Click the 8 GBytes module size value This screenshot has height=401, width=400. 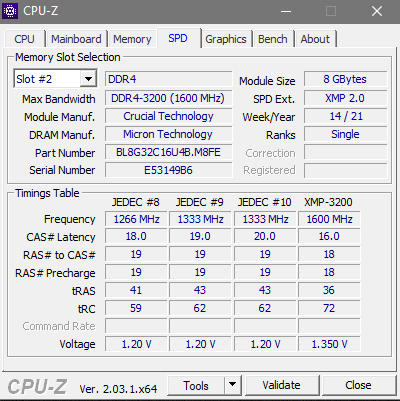point(345,79)
